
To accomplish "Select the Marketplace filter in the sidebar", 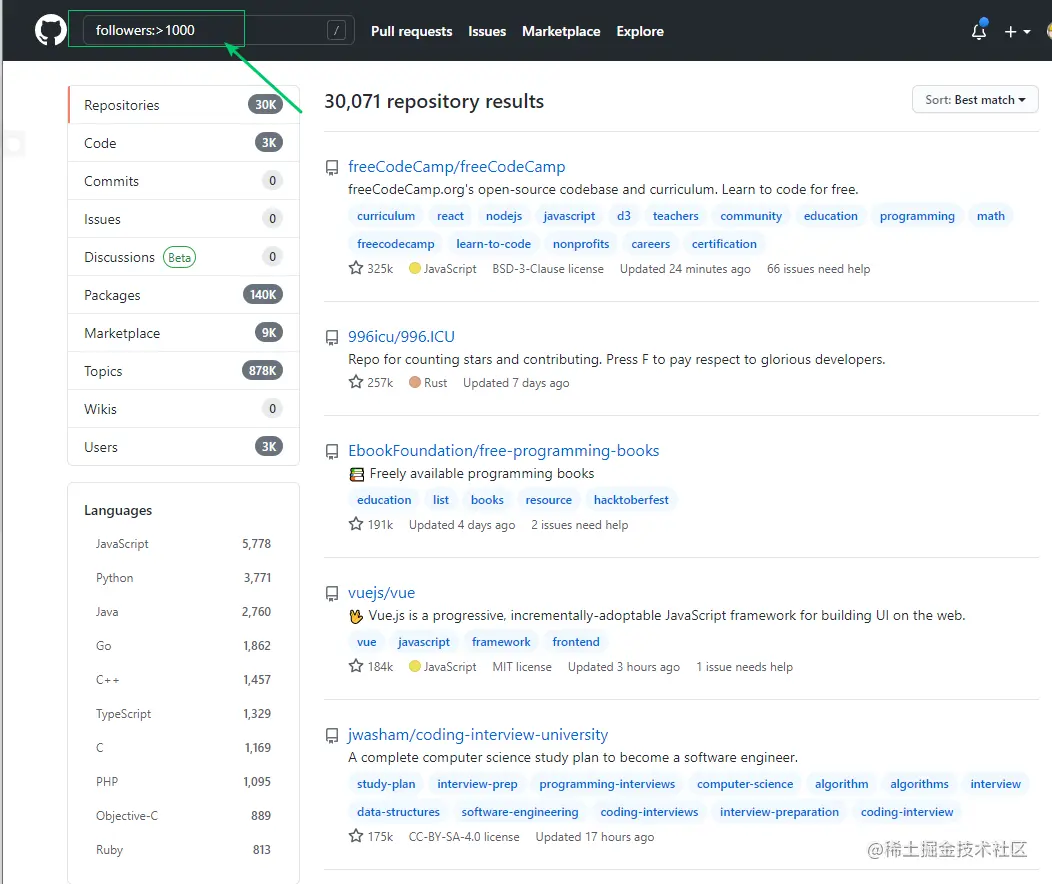I will (183, 333).
